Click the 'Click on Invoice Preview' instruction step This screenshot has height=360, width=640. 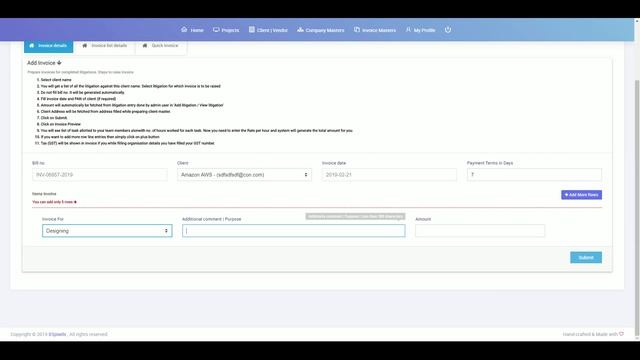pos(61,124)
